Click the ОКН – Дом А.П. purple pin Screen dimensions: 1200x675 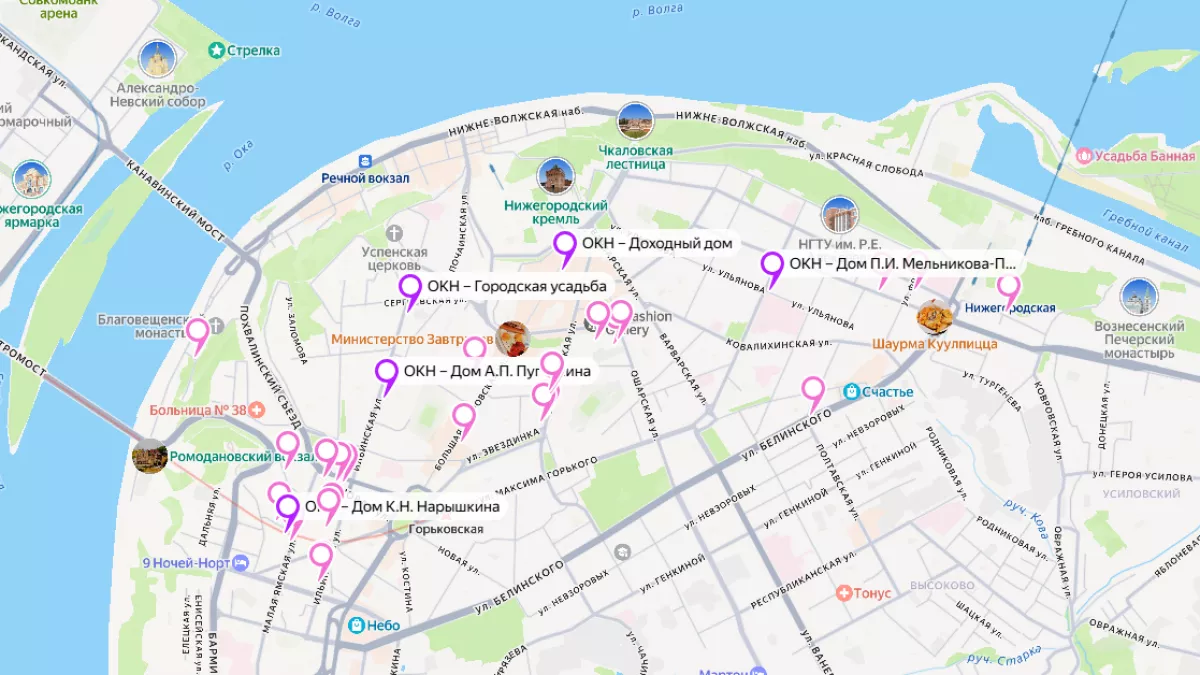click(x=387, y=373)
